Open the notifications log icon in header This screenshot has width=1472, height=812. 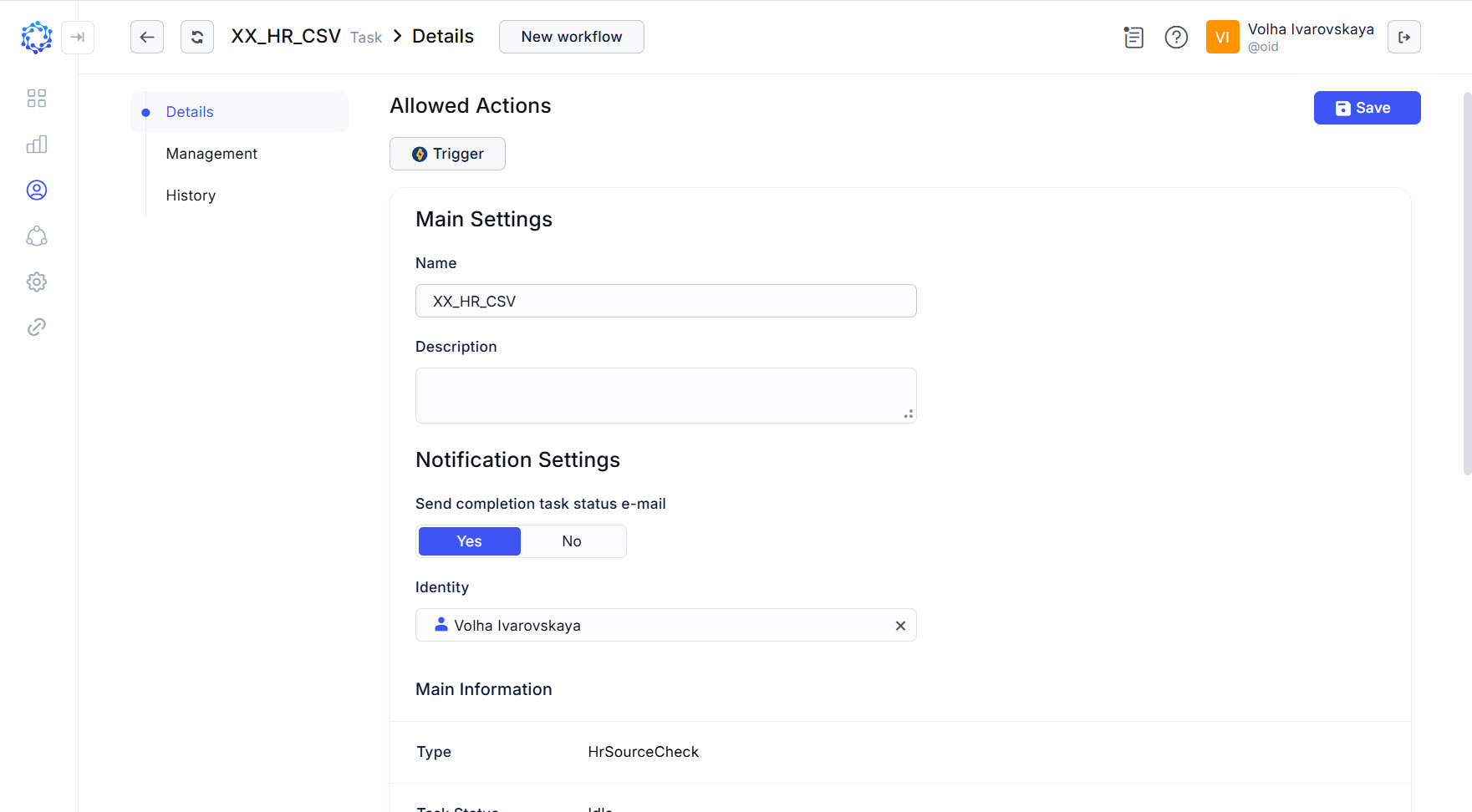click(x=1133, y=37)
